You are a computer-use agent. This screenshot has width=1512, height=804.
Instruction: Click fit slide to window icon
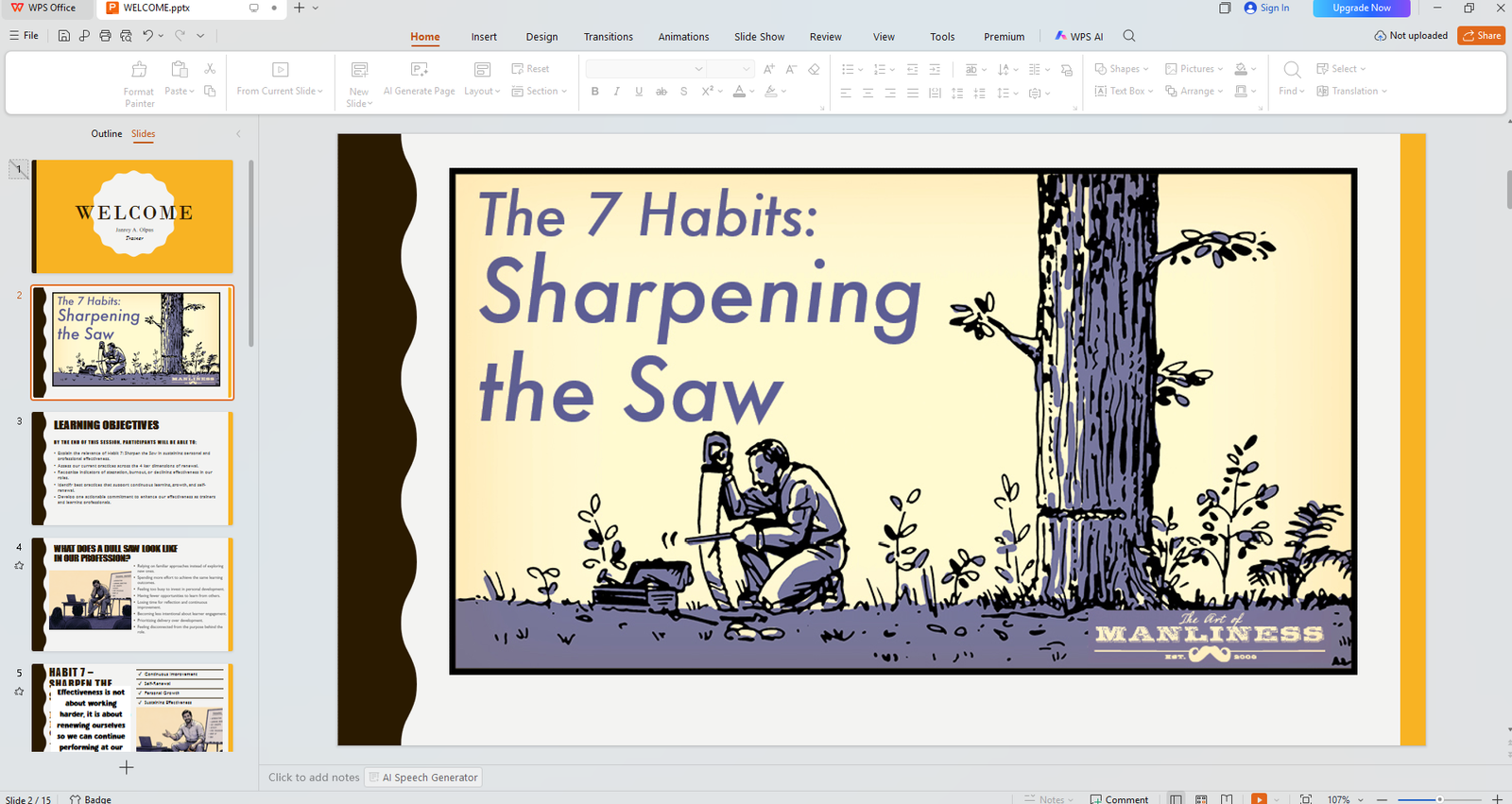[x=1306, y=799]
